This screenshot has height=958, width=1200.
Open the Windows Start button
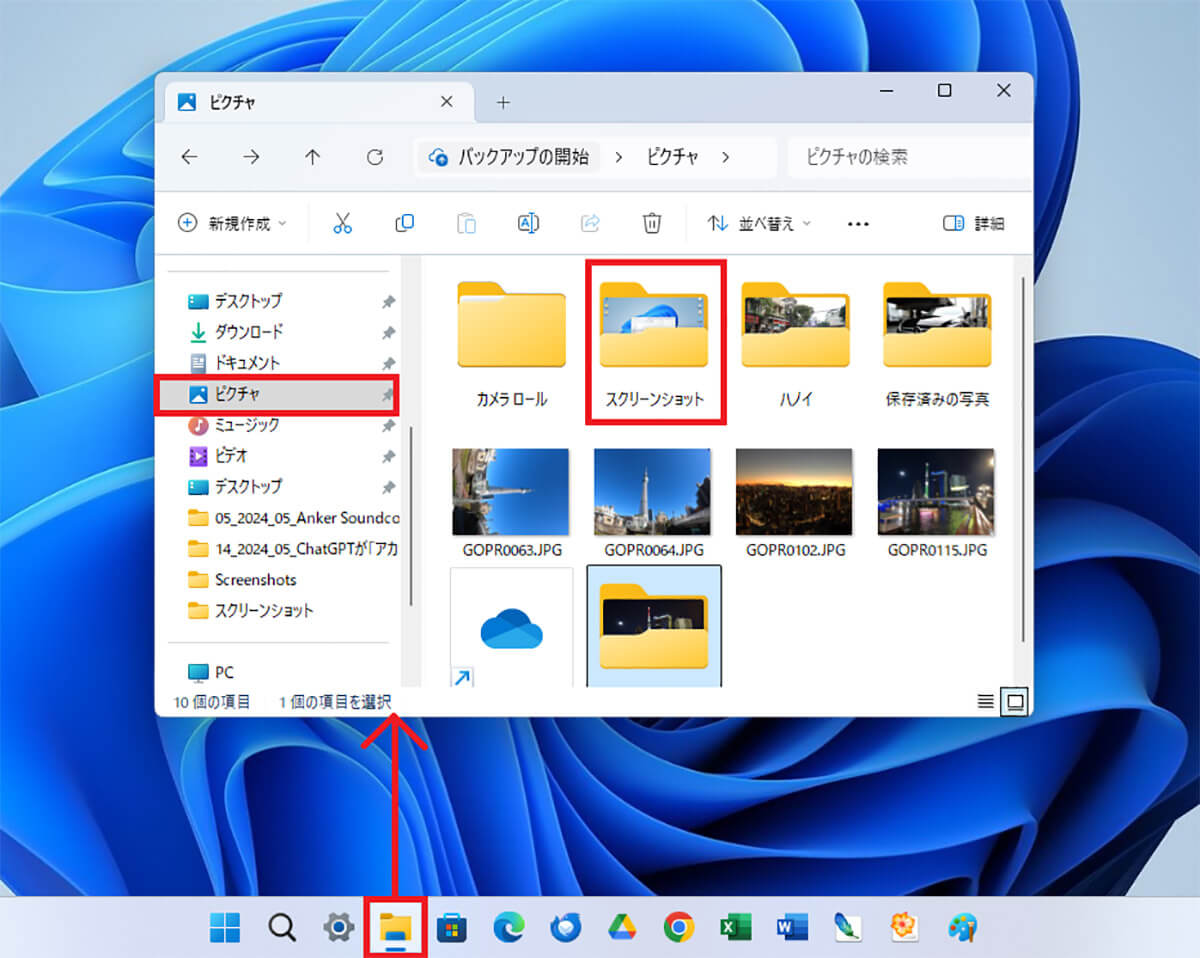[225, 928]
